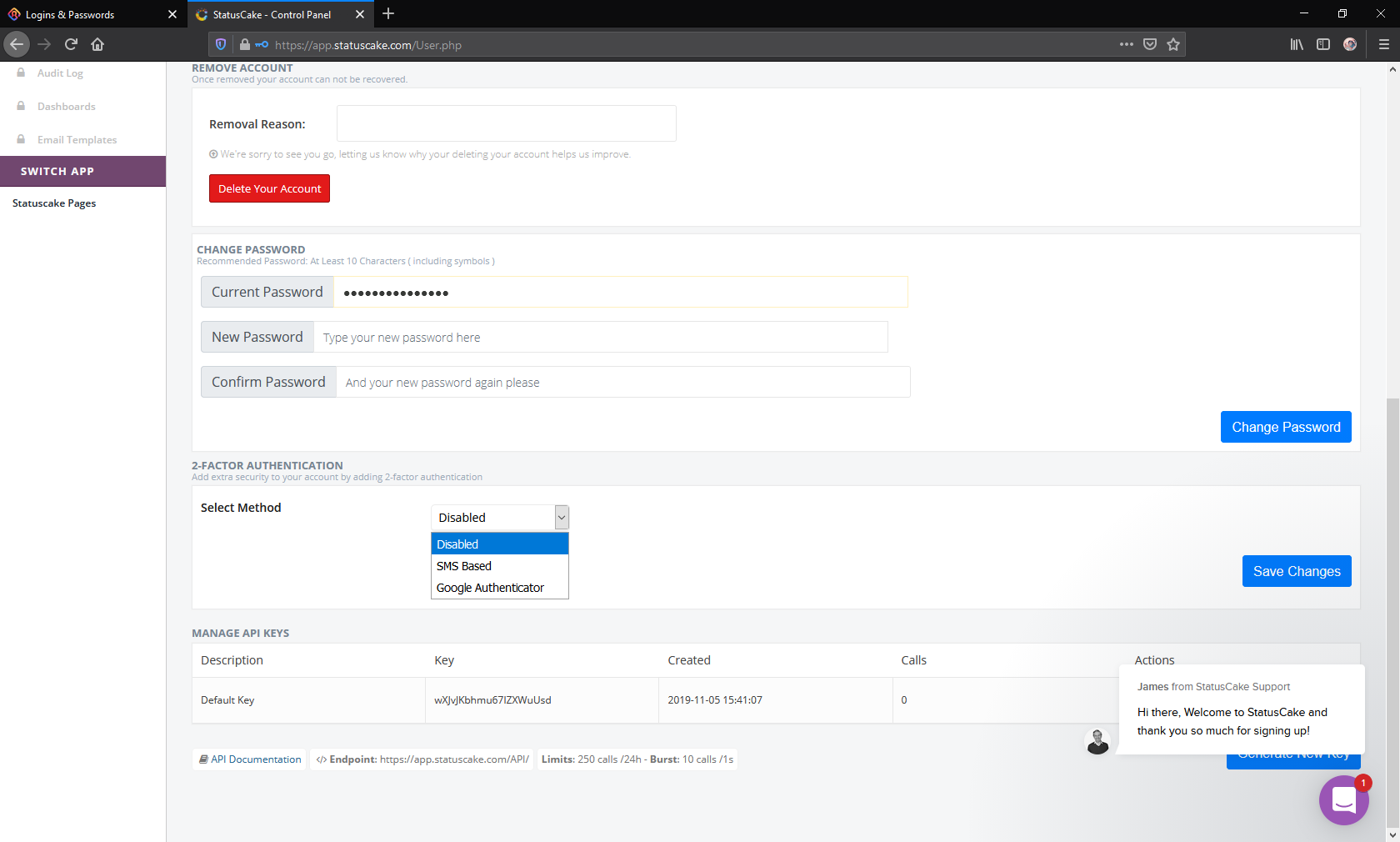Expand the Select Method dropdown
Screen dimensions: 1400x842
click(x=500, y=518)
